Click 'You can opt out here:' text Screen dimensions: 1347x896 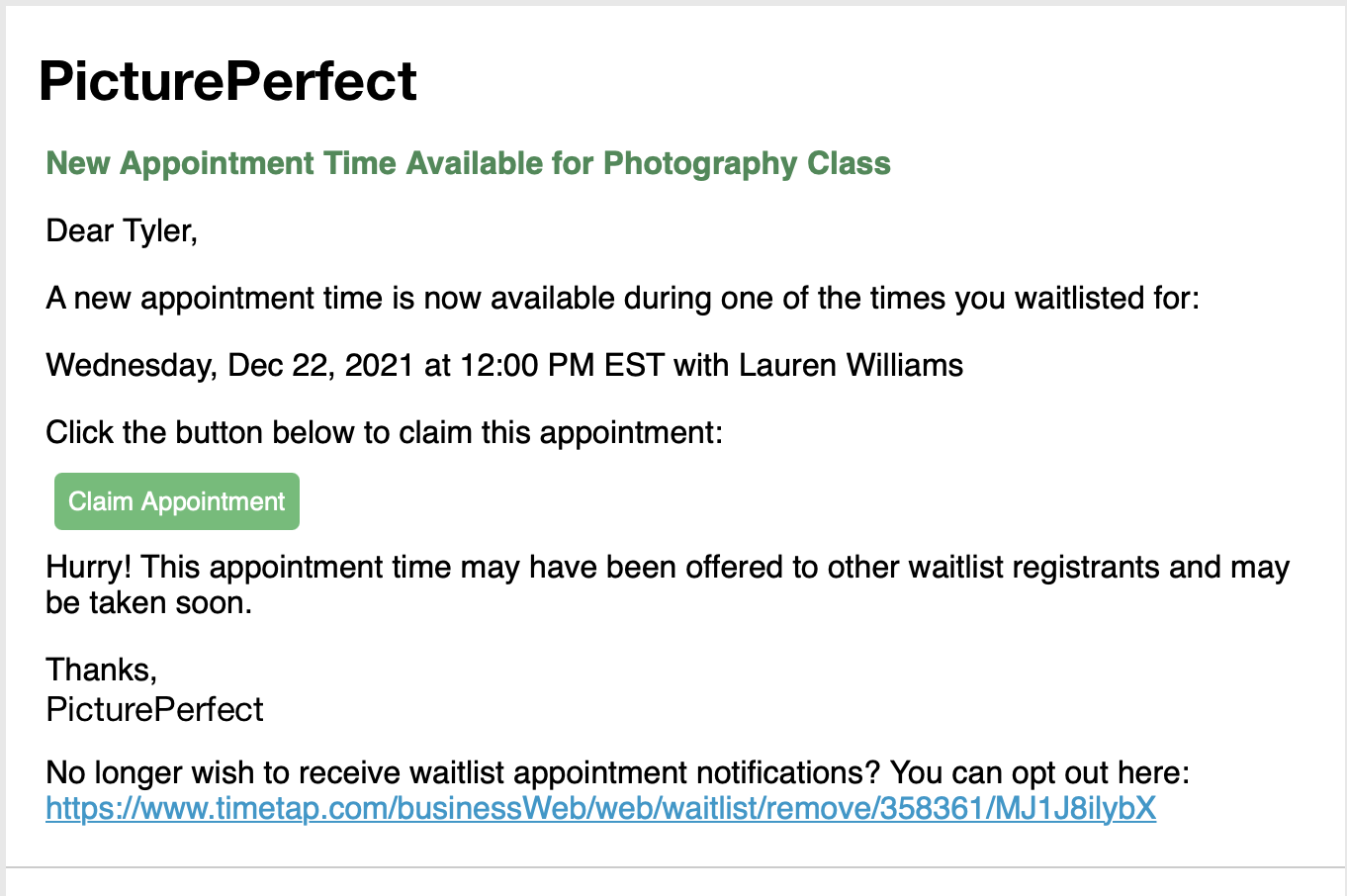pyautogui.click(x=1039, y=772)
